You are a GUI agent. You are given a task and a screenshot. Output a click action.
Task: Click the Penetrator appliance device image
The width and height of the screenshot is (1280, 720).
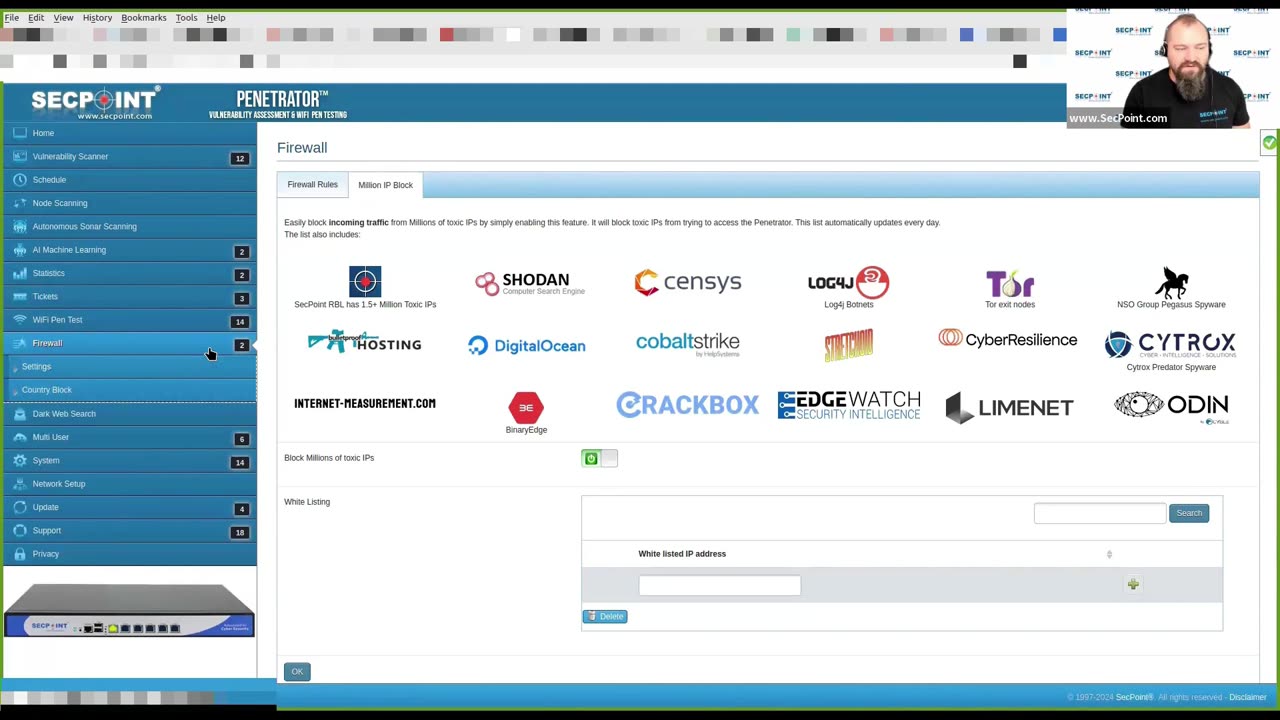coord(129,610)
